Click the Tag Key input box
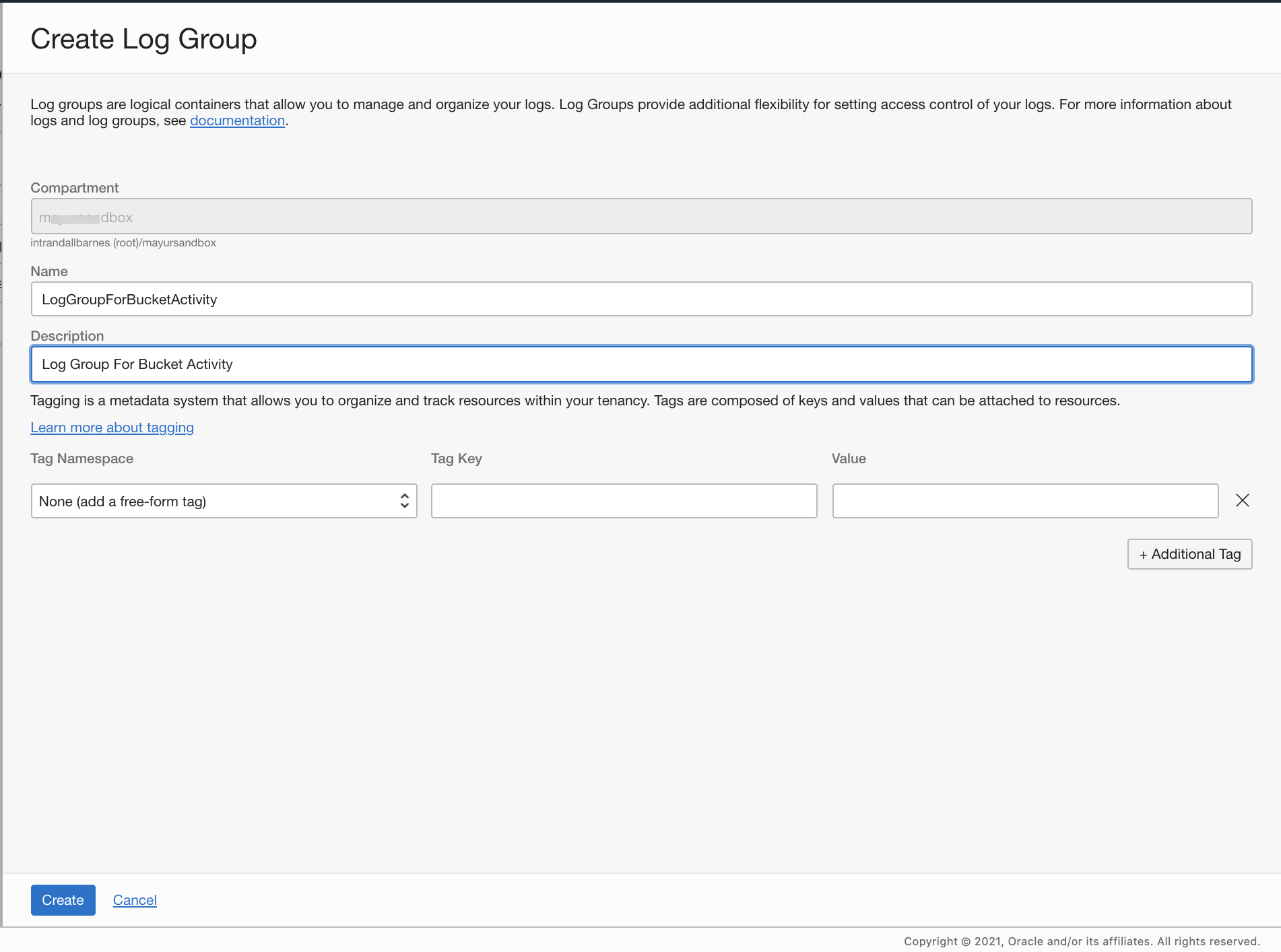Screen dimensions: 1281x952 624,500
